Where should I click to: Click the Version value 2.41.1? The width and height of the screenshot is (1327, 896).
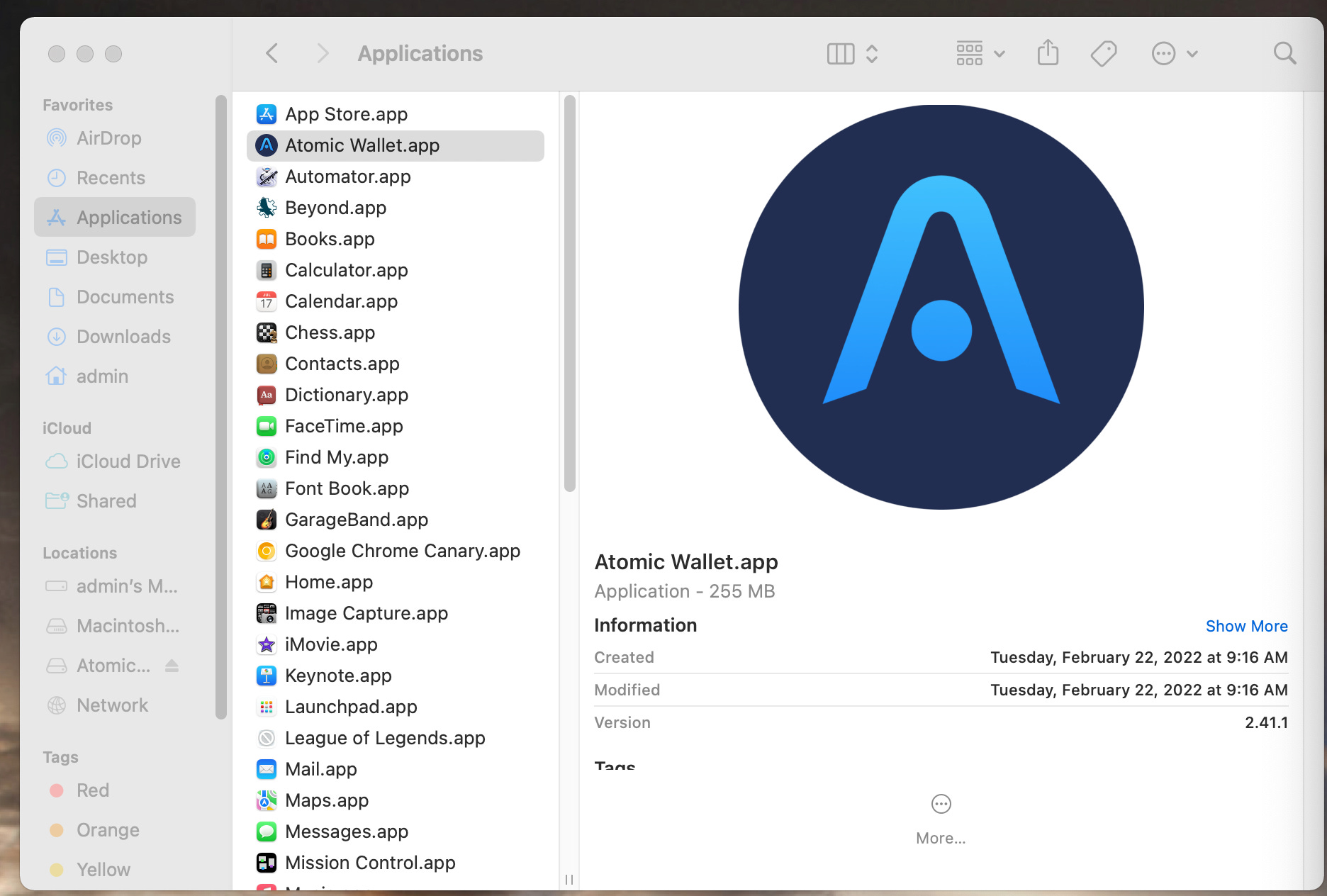tap(1266, 722)
